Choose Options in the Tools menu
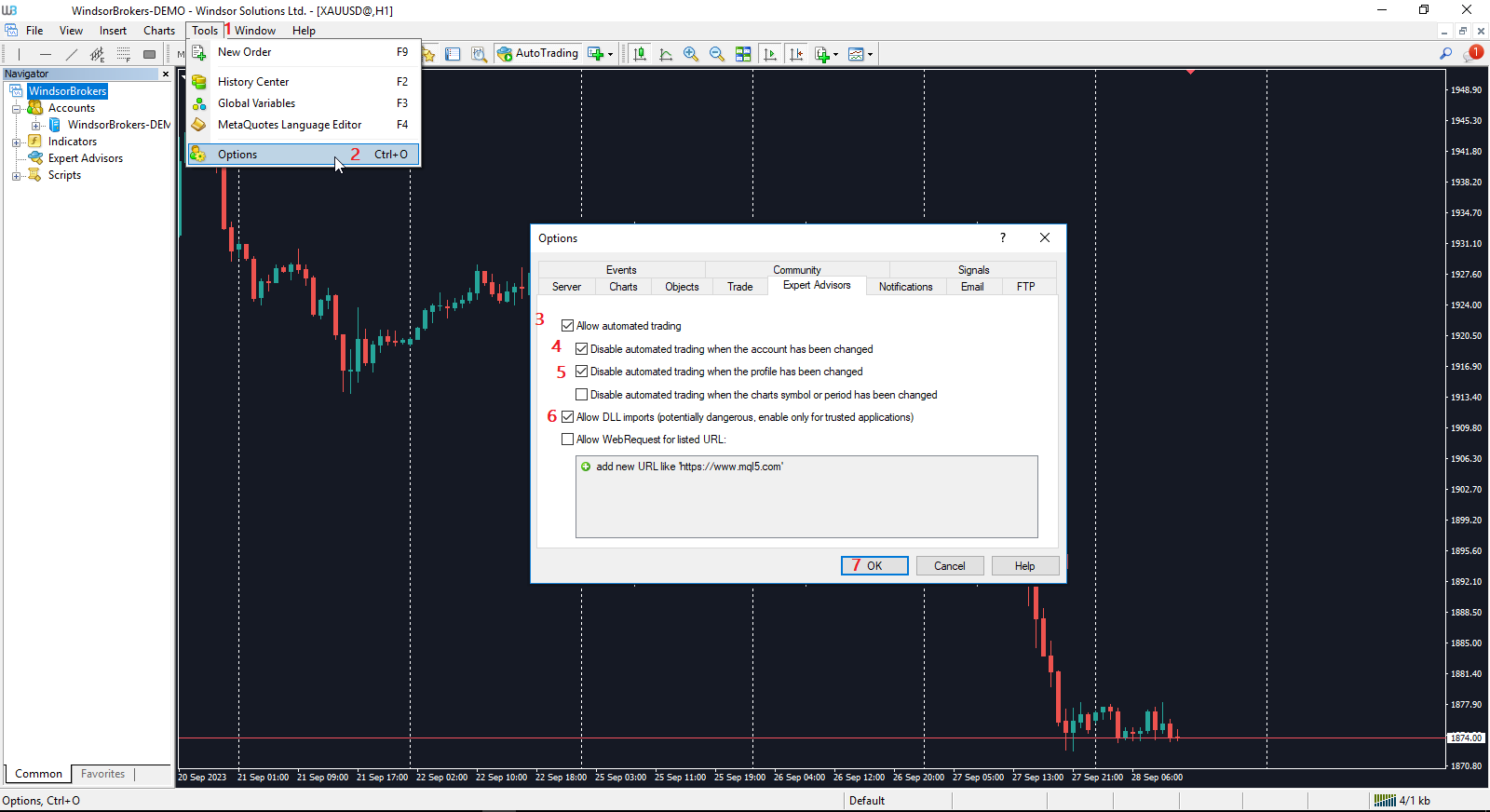This screenshot has width=1490, height=812. (303, 155)
